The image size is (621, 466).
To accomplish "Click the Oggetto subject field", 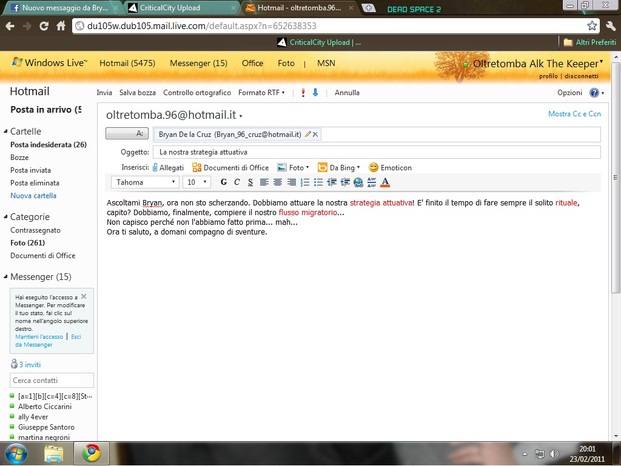I will point(377,152).
